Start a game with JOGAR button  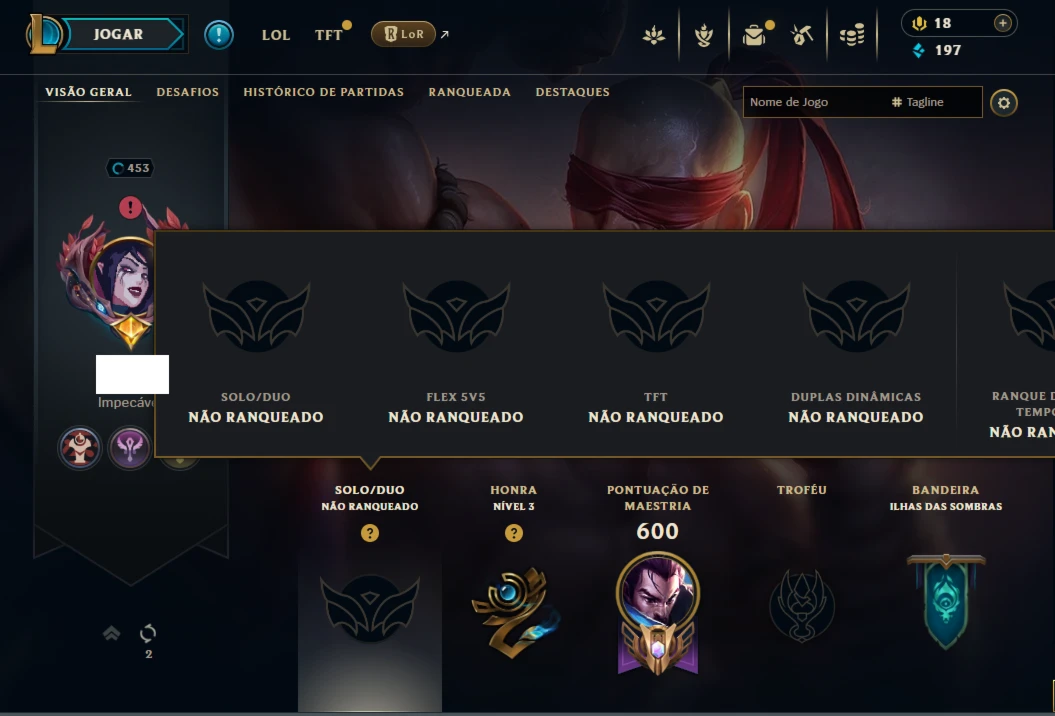coord(118,34)
